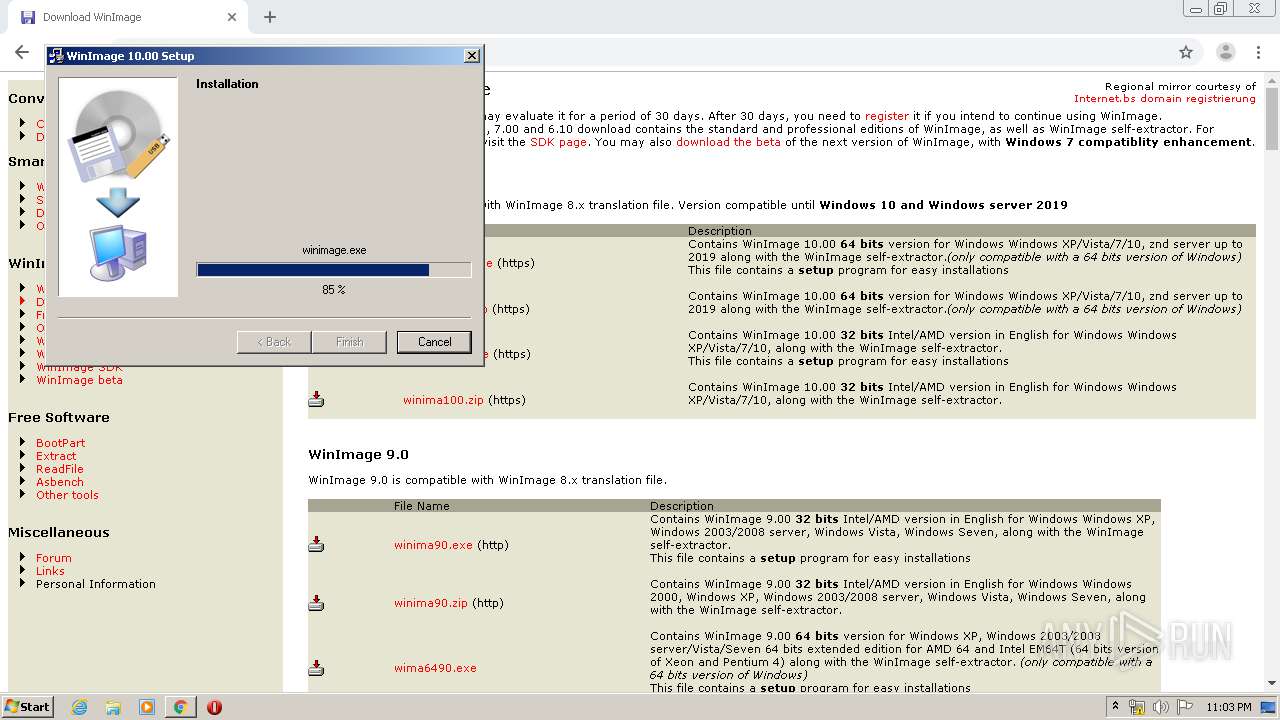Open the Forum link under Miscellaneous
Screen dimensions: 1280x720
pos(54,558)
